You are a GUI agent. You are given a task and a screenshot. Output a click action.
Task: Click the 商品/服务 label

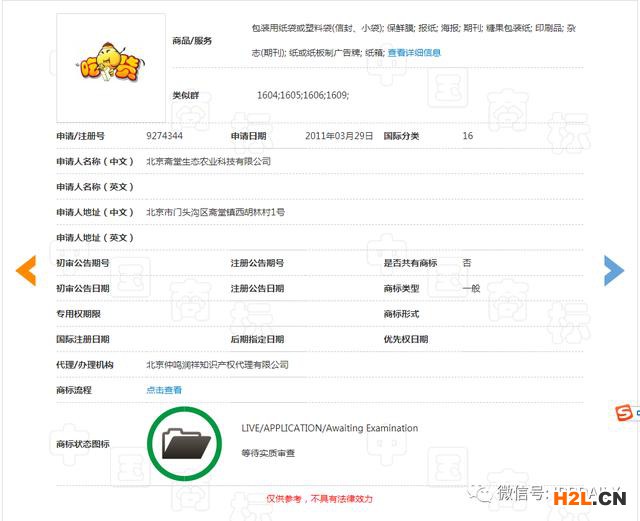click(x=192, y=42)
